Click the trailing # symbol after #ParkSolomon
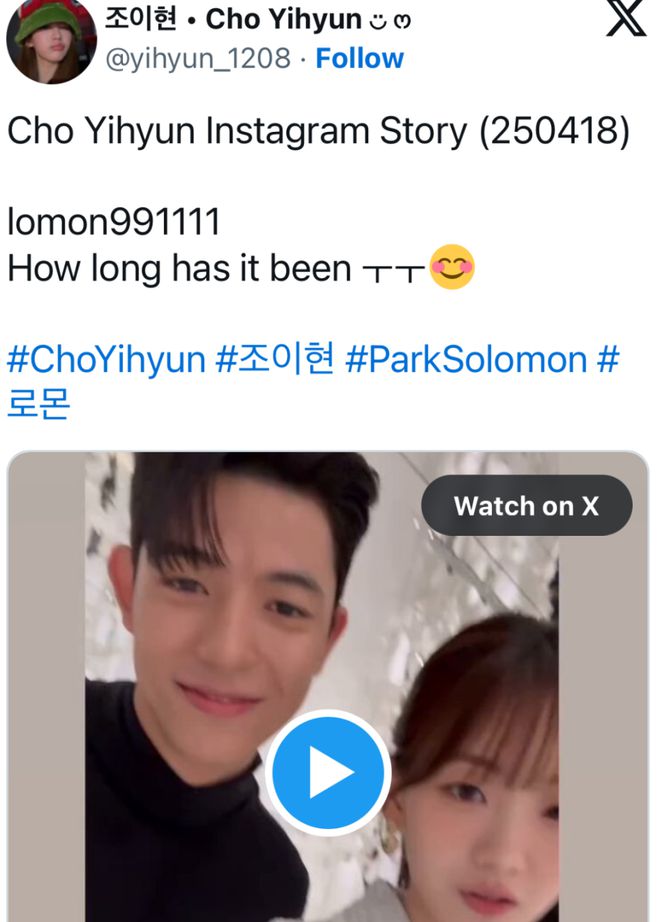 608,359
